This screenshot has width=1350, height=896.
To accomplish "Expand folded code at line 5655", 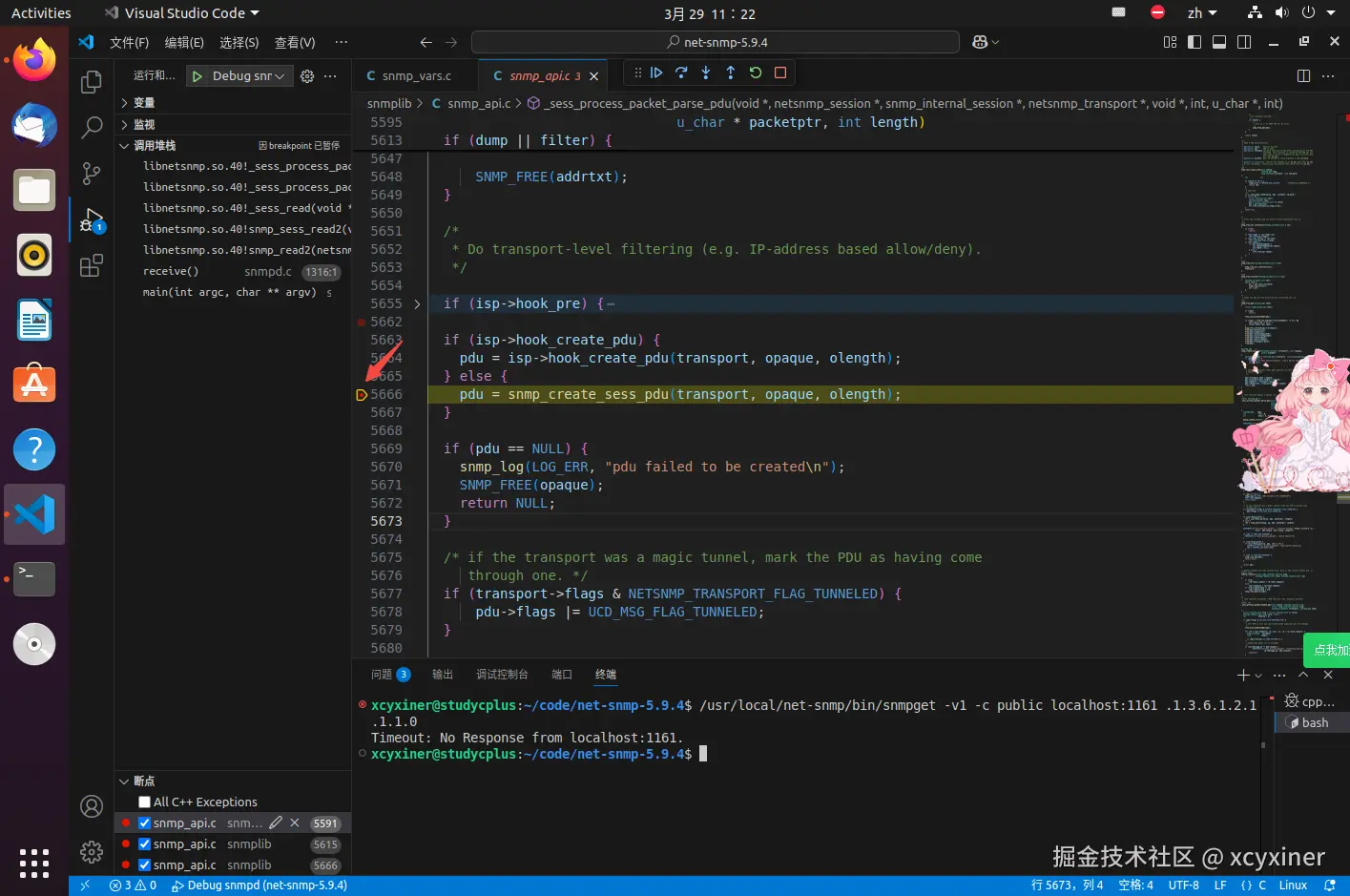I will coord(417,304).
